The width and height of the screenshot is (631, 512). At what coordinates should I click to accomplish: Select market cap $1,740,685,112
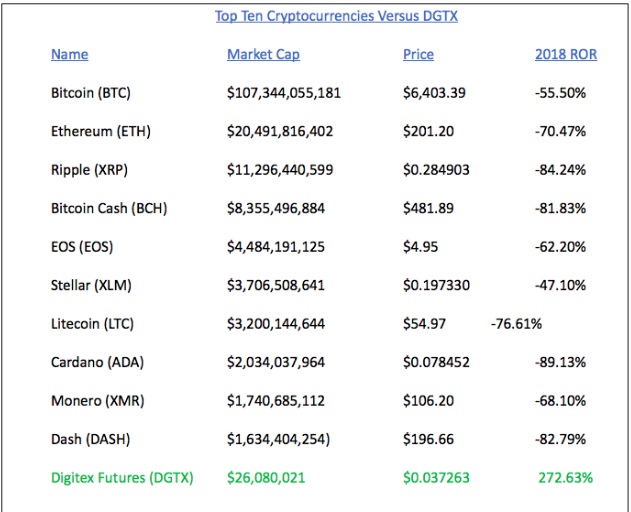point(276,401)
